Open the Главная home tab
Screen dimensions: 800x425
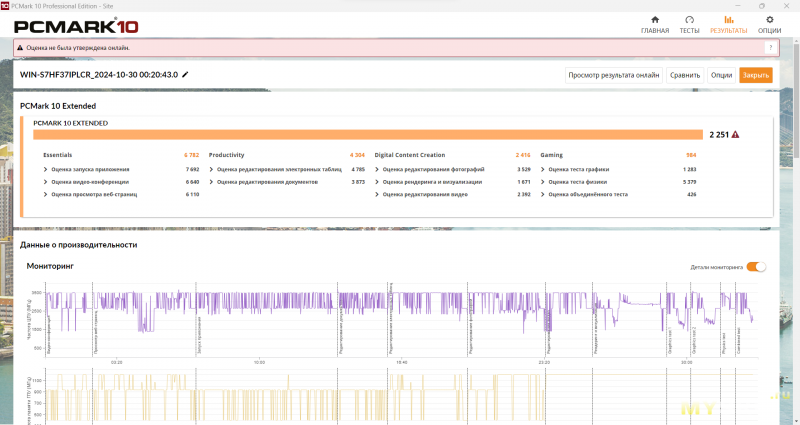pyautogui.click(x=655, y=24)
